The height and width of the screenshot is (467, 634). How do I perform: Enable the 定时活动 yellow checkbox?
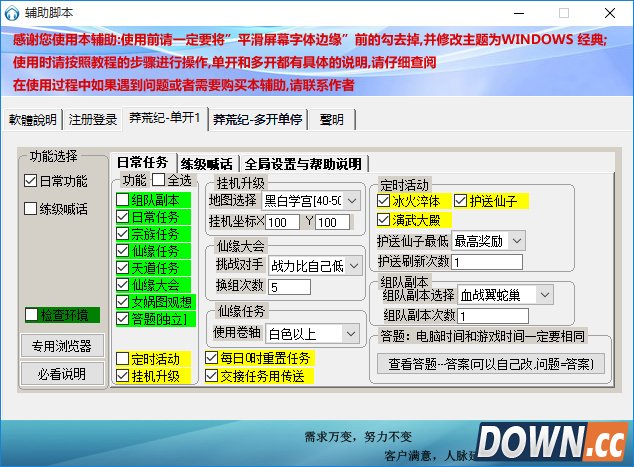click(x=123, y=359)
